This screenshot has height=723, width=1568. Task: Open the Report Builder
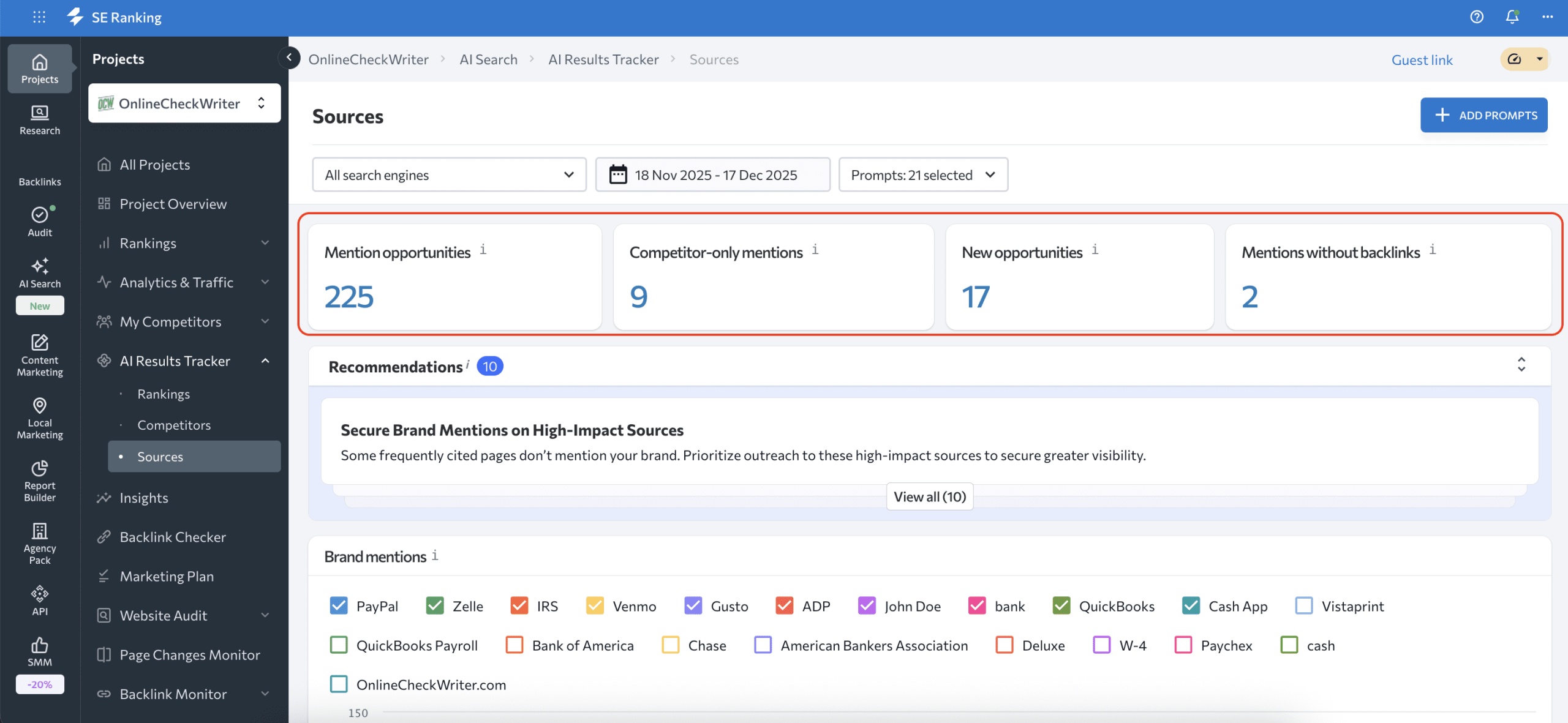pos(39,482)
